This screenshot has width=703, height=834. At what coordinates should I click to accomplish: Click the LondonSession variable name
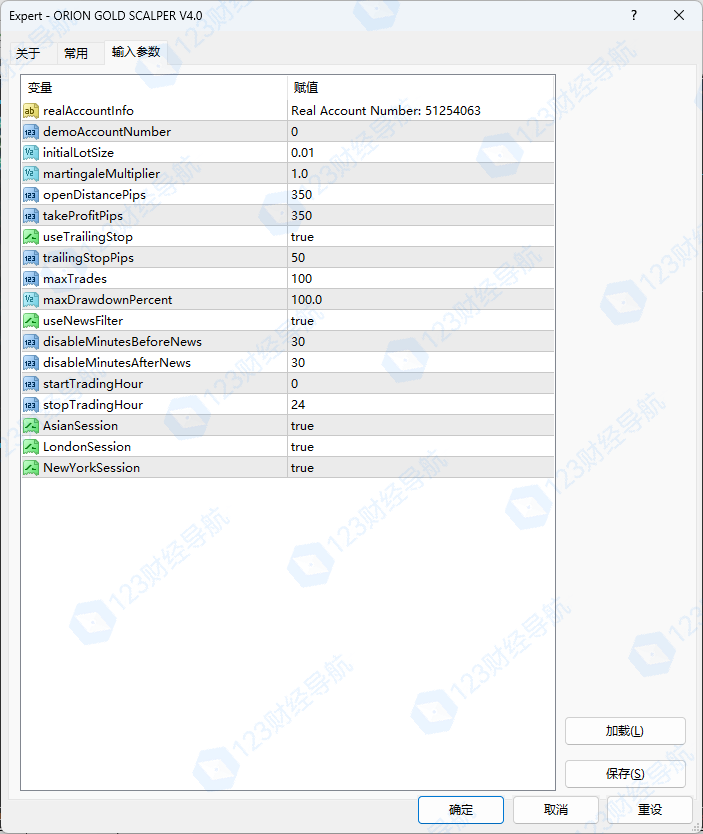click(87, 447)
